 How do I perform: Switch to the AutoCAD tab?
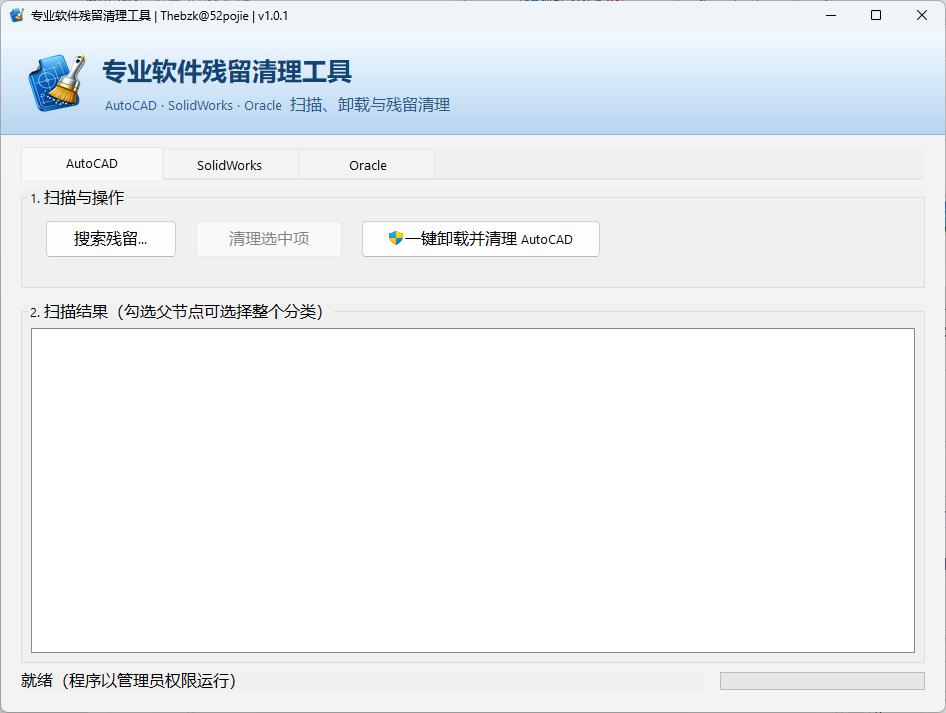[x=92, y=163]
